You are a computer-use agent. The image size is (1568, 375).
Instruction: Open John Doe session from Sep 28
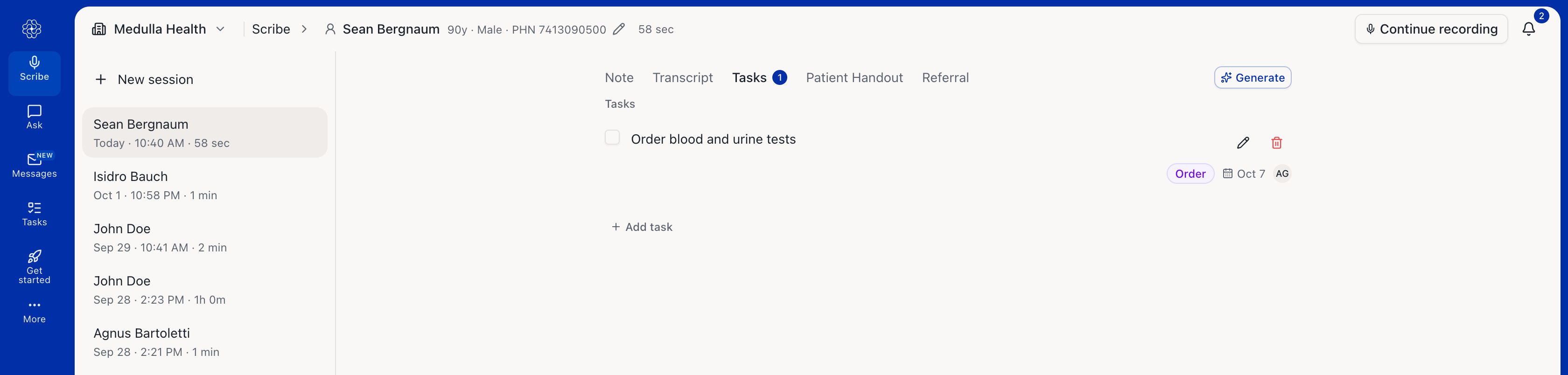[204, 290]
